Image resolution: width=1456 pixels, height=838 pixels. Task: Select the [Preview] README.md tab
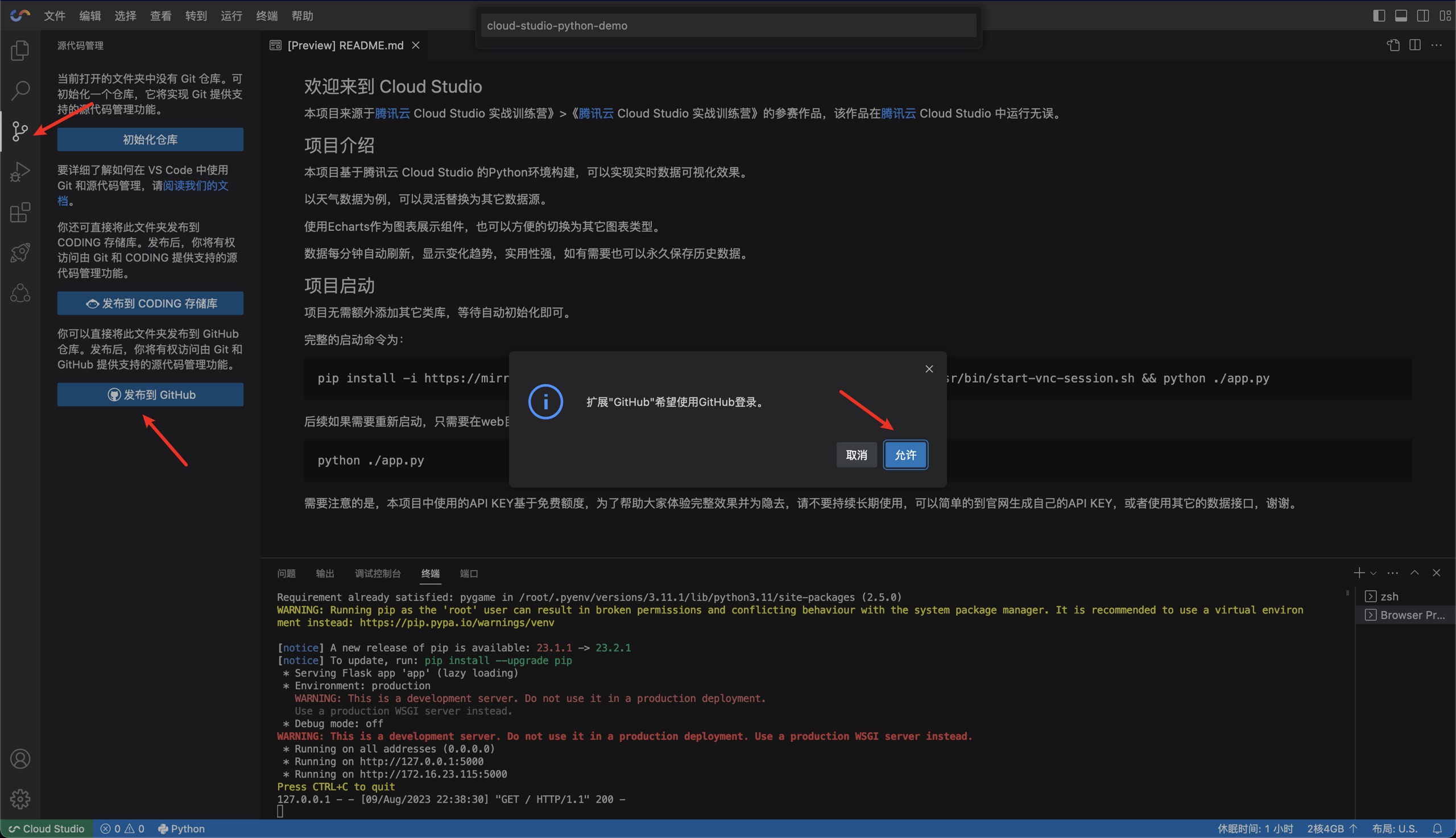pyautogui.click(x=345, y=45)
